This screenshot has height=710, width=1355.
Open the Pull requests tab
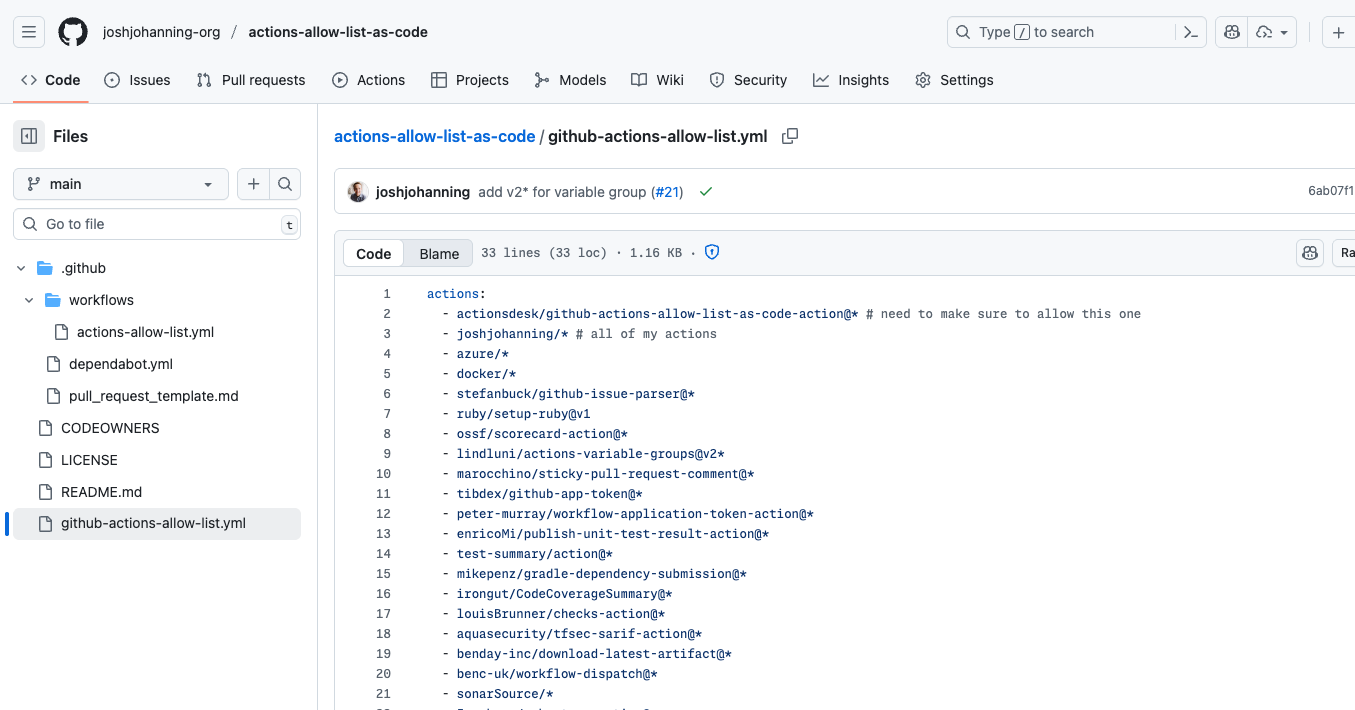tap(250, 80)
